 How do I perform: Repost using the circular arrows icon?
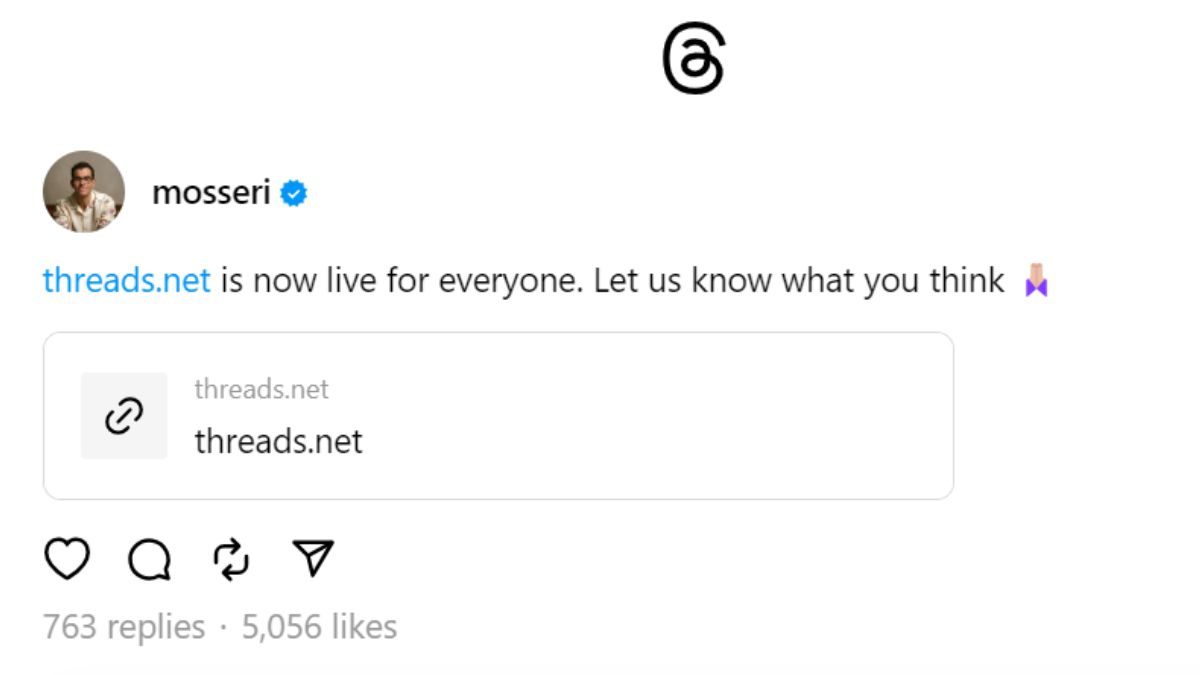232,559
